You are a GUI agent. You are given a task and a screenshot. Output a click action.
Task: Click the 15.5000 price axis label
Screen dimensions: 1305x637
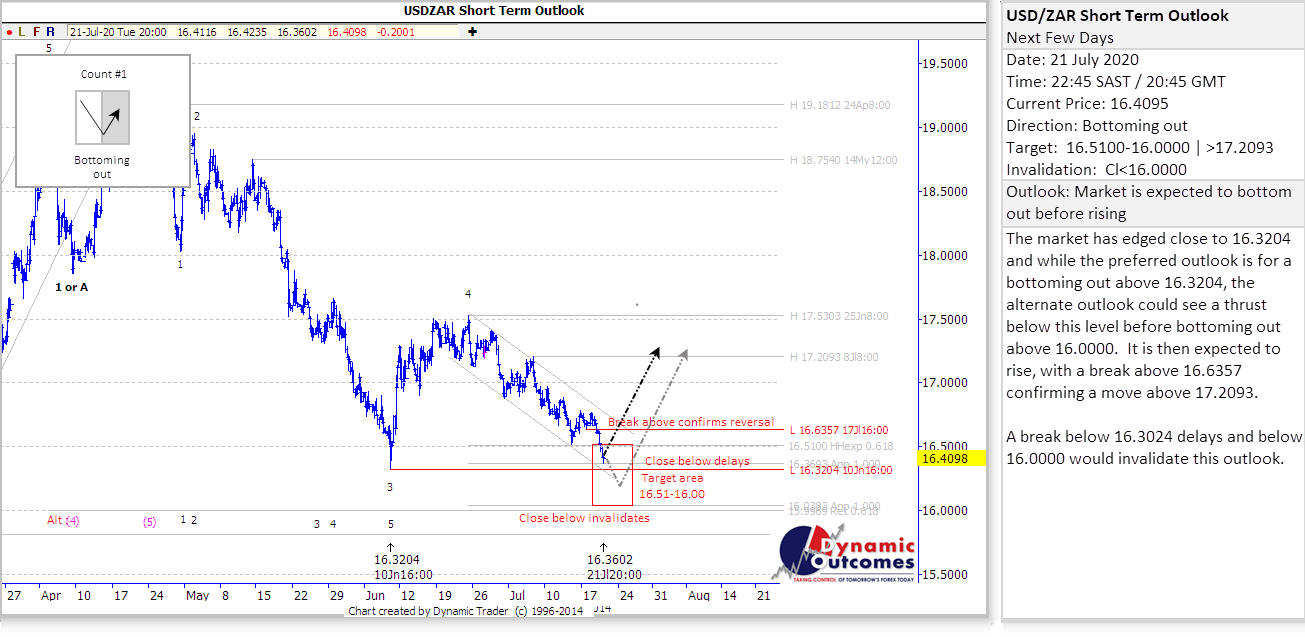click(945, 575)
